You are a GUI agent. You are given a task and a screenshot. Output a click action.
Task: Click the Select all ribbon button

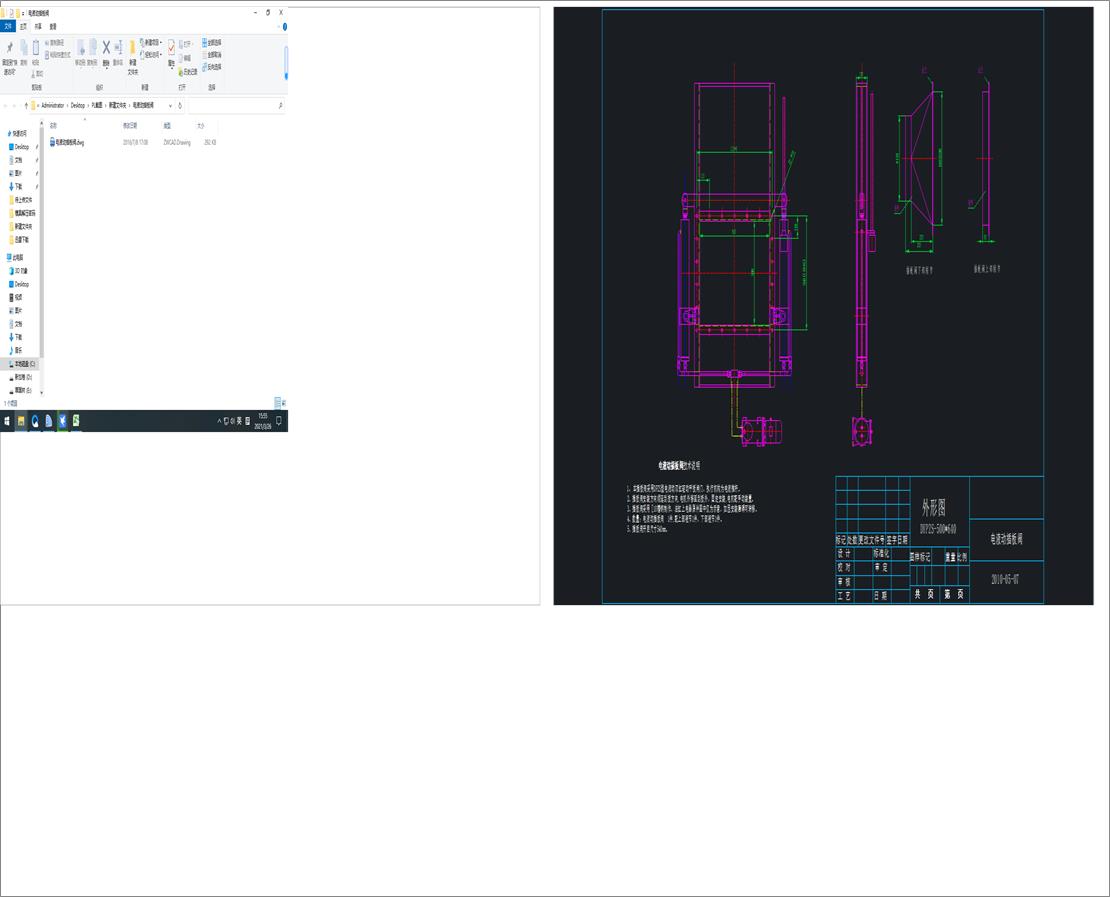pyautogui.click(x=212, y=43)
